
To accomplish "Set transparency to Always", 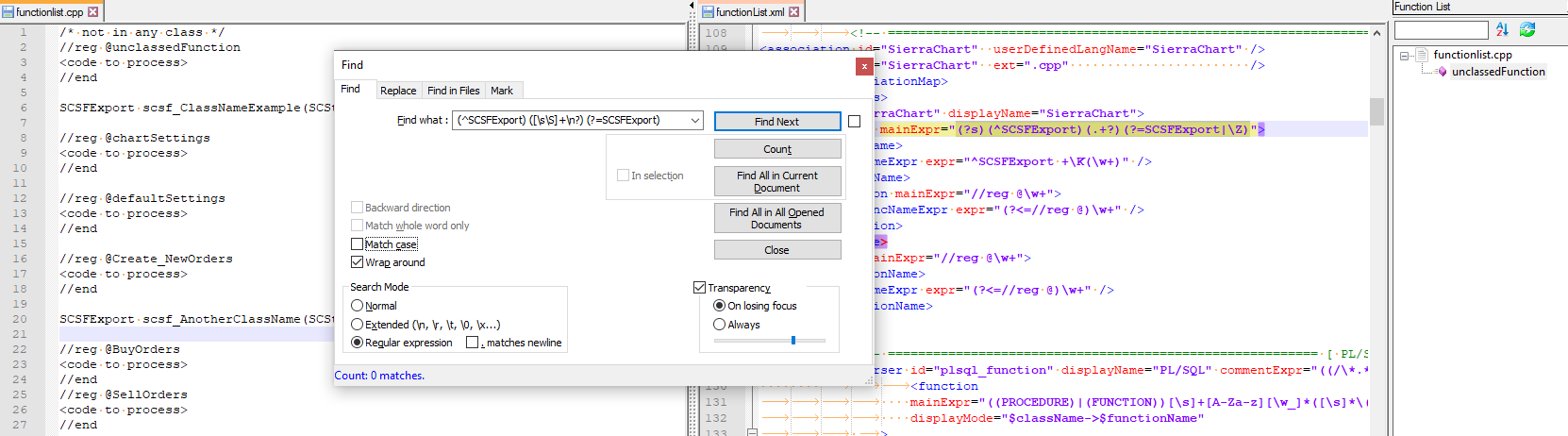I will 719,325.
